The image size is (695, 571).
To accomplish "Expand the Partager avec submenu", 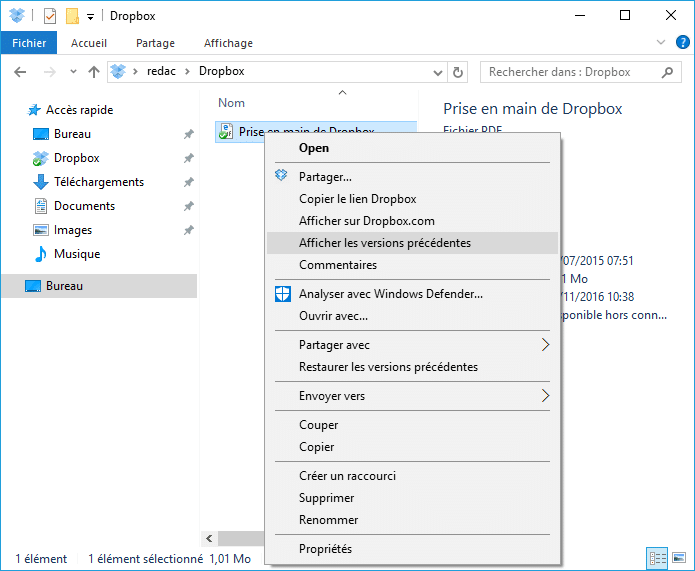I will [x=412, y=345].
